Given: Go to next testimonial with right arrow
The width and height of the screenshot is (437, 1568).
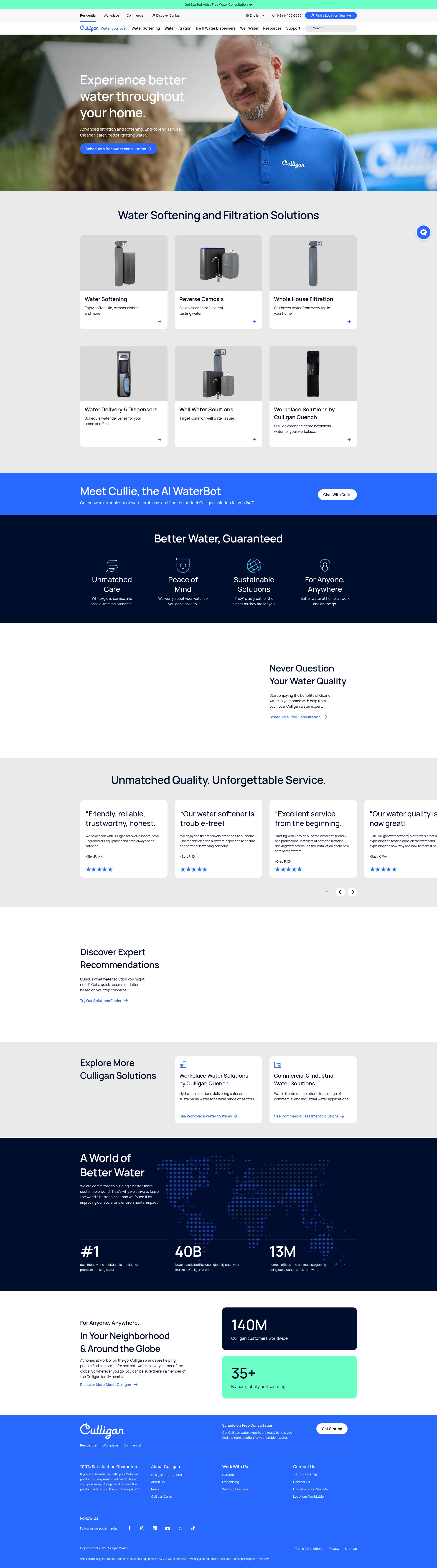Looking at the screenshot, I should click(x=352, y=892).
